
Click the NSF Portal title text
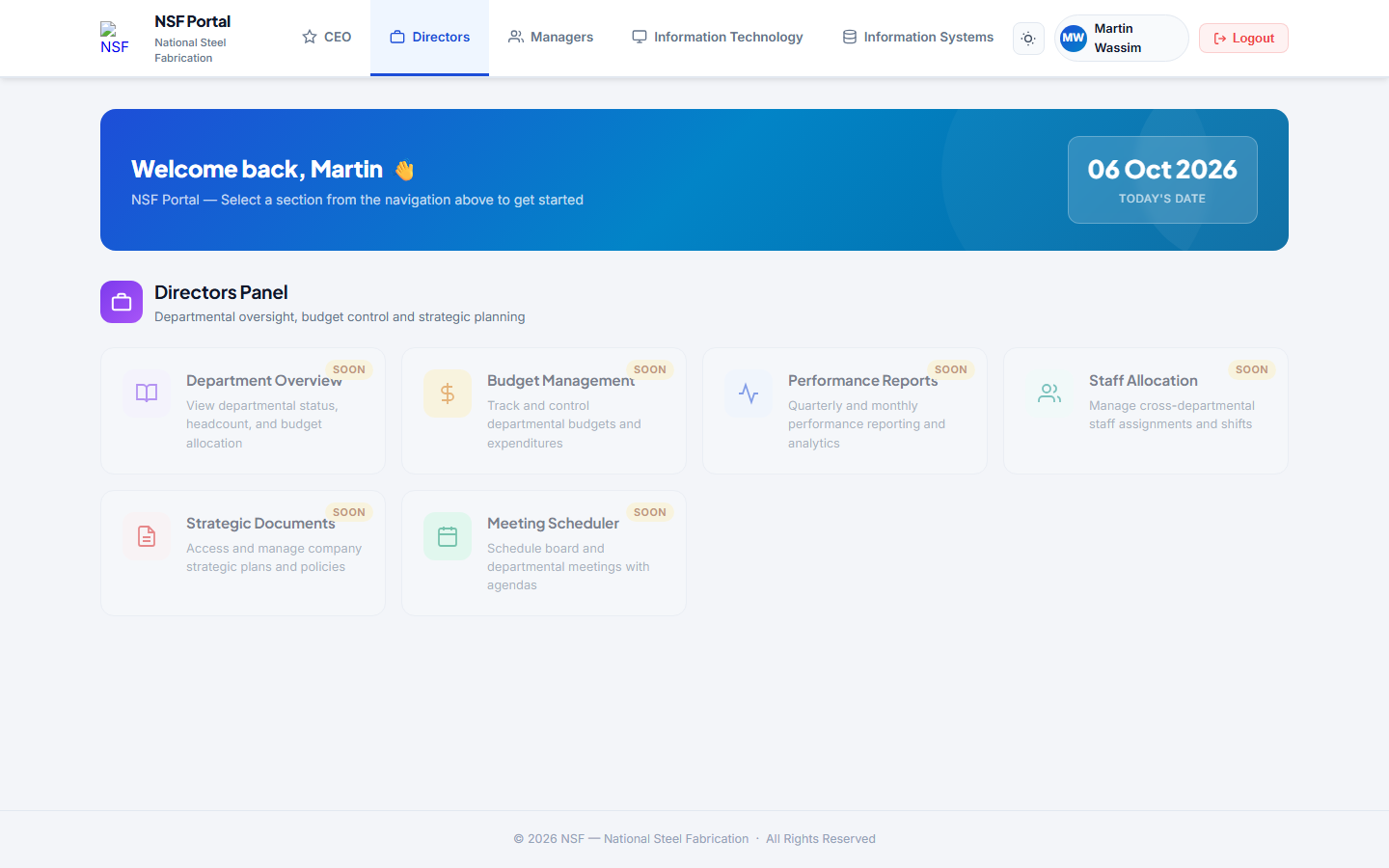click(x=193, y=21)
